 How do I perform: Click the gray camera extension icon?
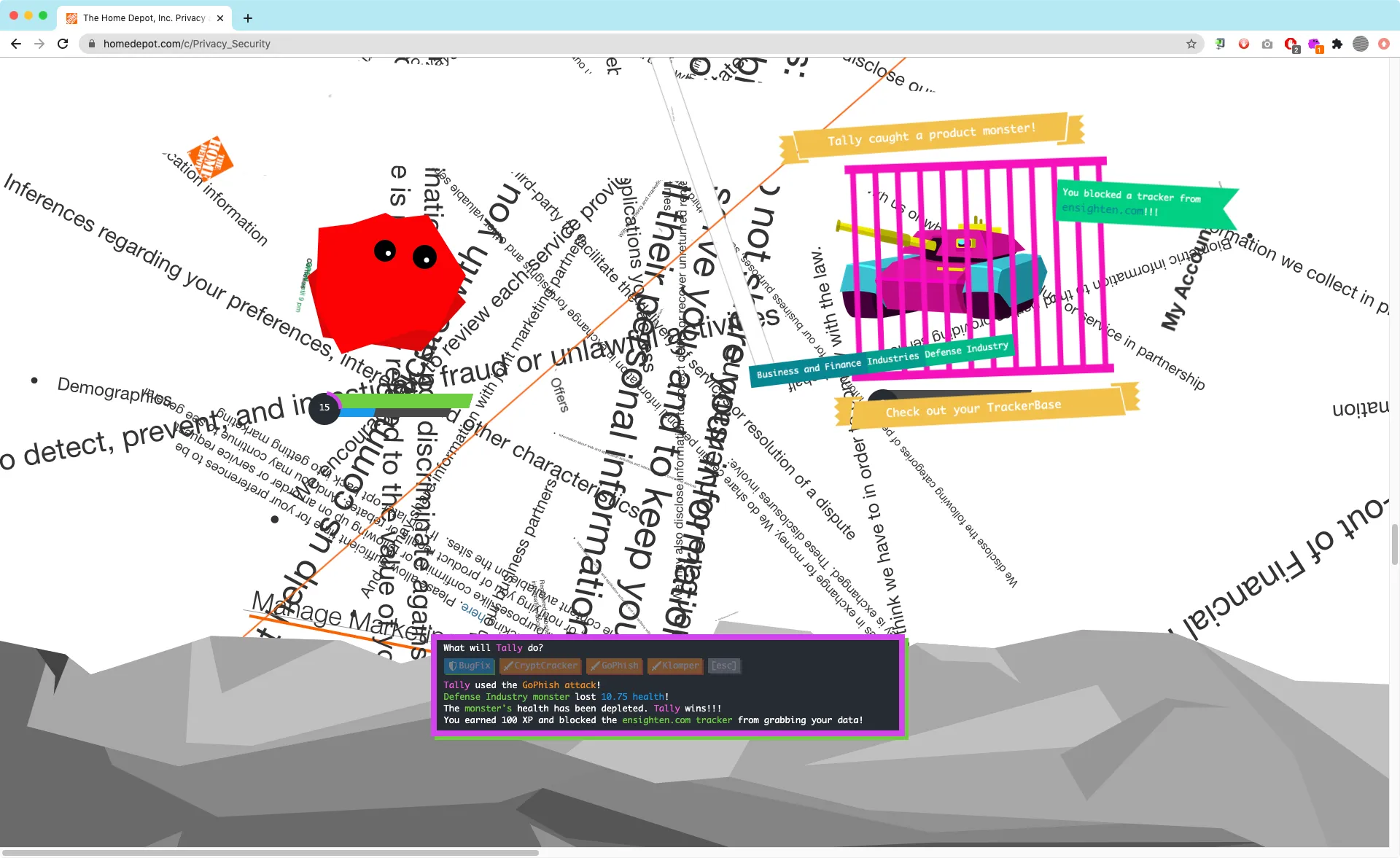[x=1267, y=44]
